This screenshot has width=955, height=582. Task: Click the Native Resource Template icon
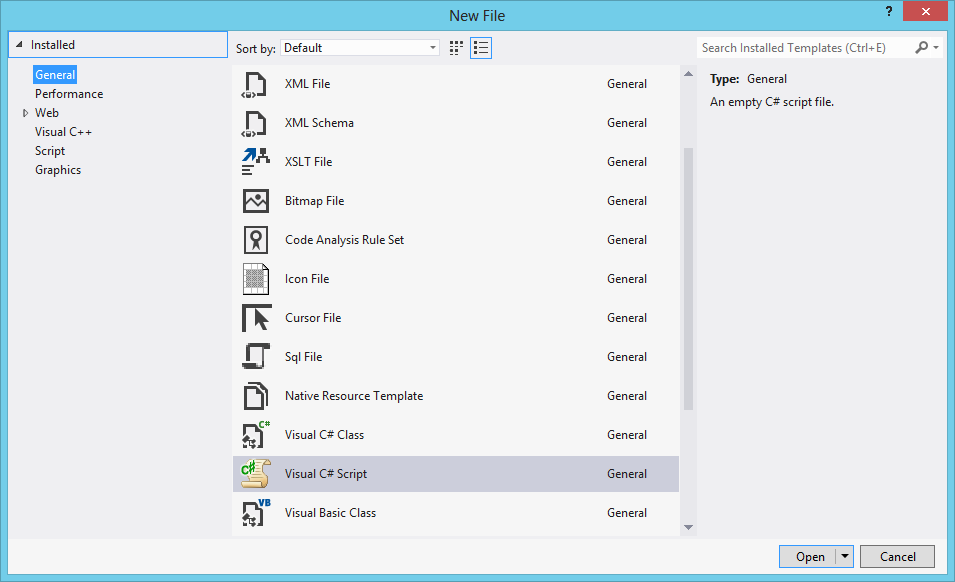256,396
